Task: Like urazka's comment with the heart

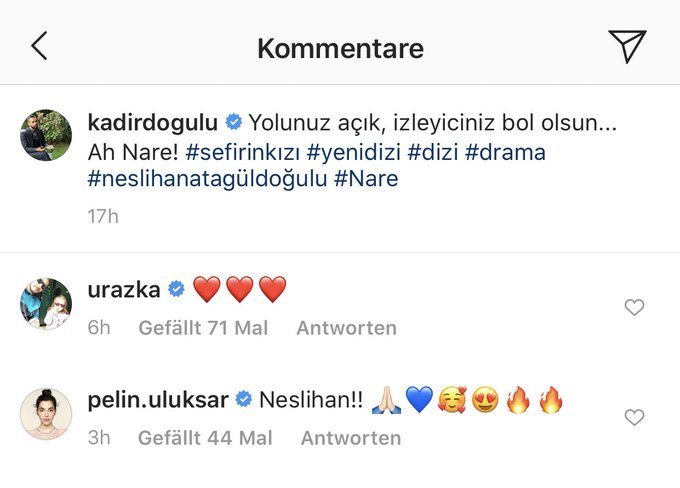Action: click(x=634, y=307)
